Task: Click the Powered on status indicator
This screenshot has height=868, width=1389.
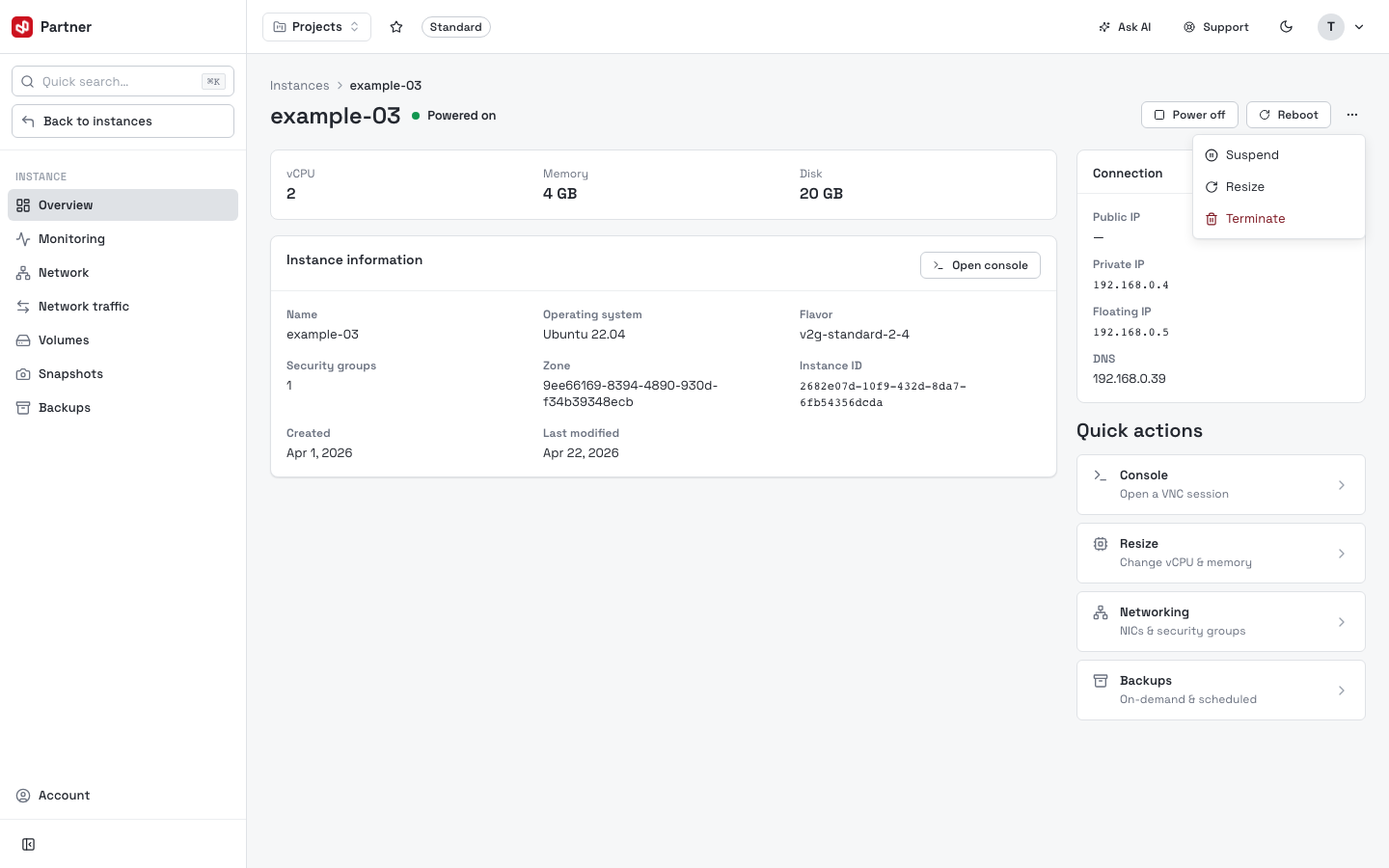Action: pyautogui.click(x=454, y=116)
